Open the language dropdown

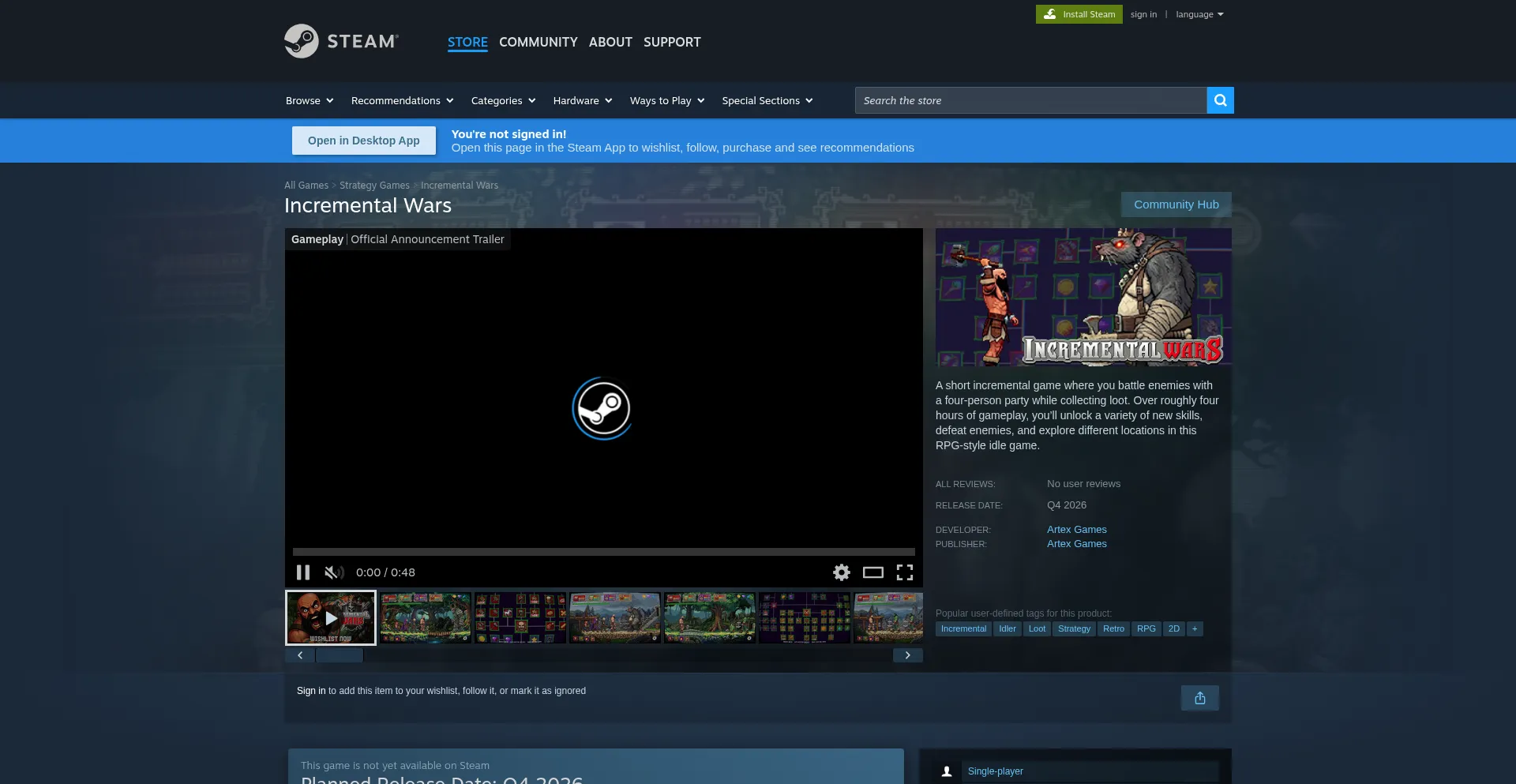pyautogui.click(x=1199, y=14)
